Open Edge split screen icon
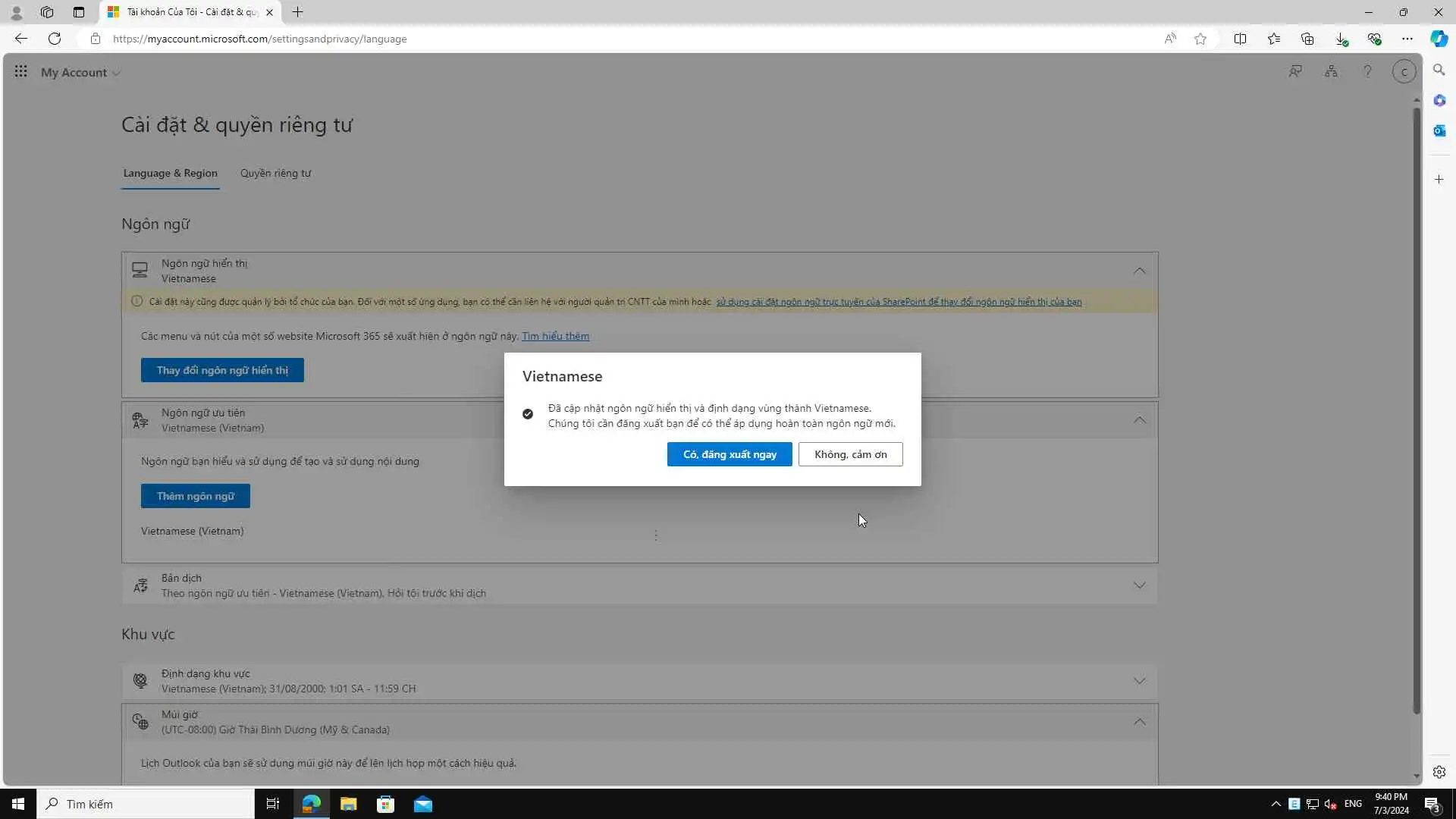 [x=1240, y=39]
